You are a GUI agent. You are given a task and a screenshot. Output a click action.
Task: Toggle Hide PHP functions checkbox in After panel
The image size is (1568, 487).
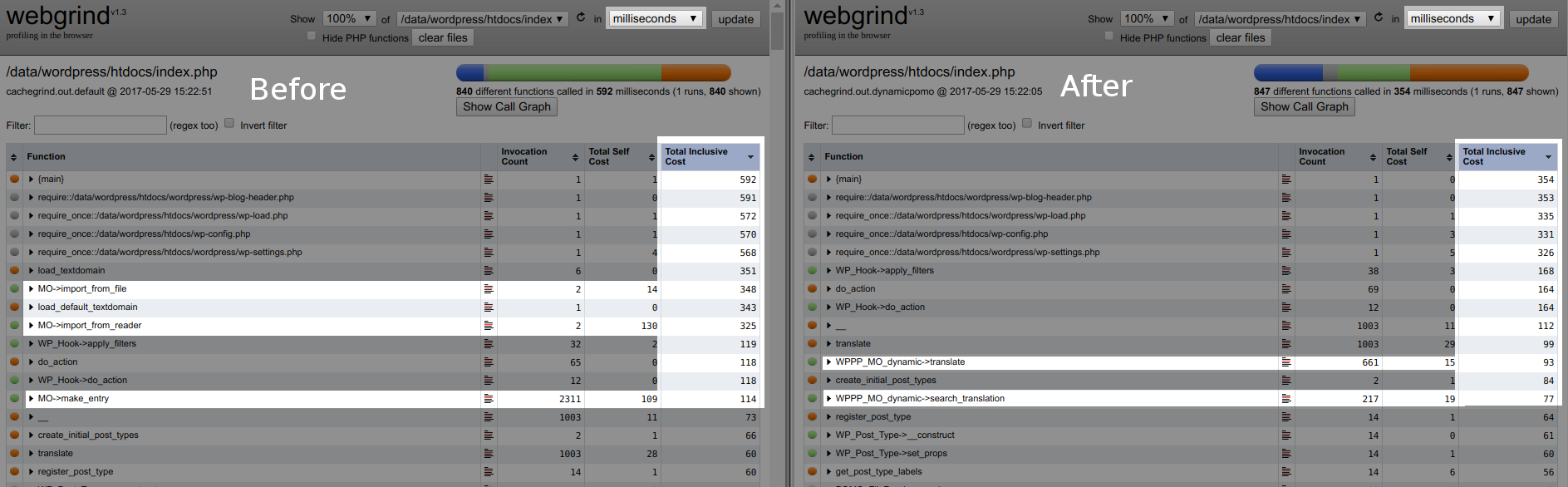point(1109,36)
